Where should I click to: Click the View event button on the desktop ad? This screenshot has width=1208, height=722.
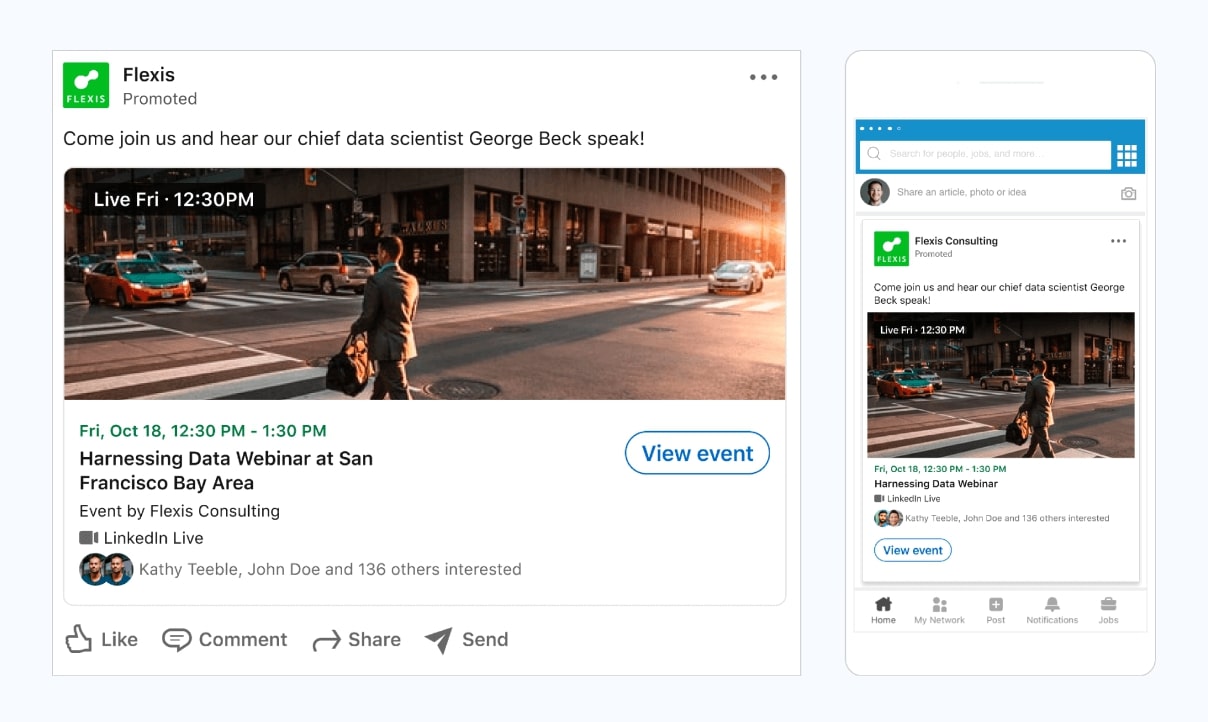click(697, 452)
